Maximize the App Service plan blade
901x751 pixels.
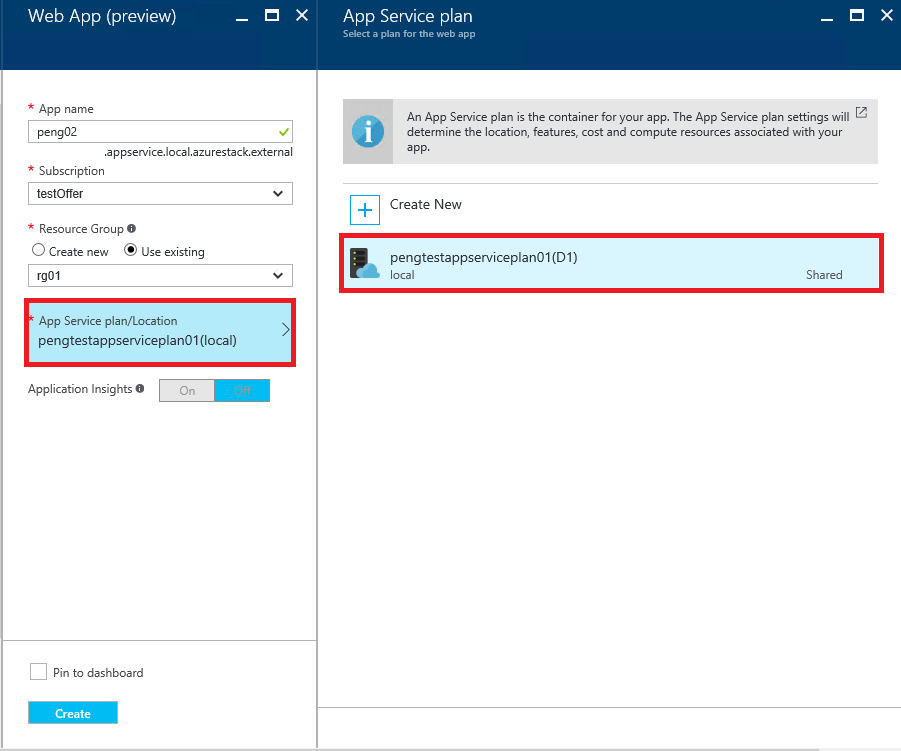click(x=857, y=16)
